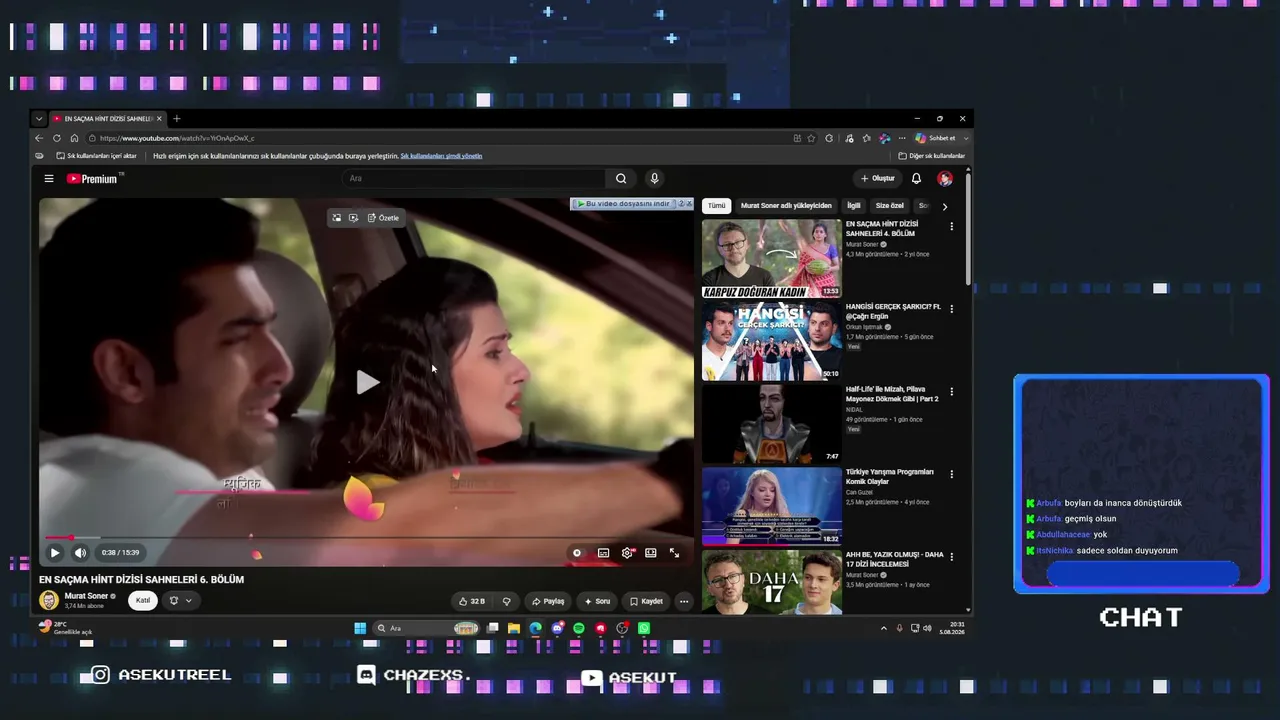Seek using the video progress bar
This screenshot has width=1280, height=720.
click(367, 538)
